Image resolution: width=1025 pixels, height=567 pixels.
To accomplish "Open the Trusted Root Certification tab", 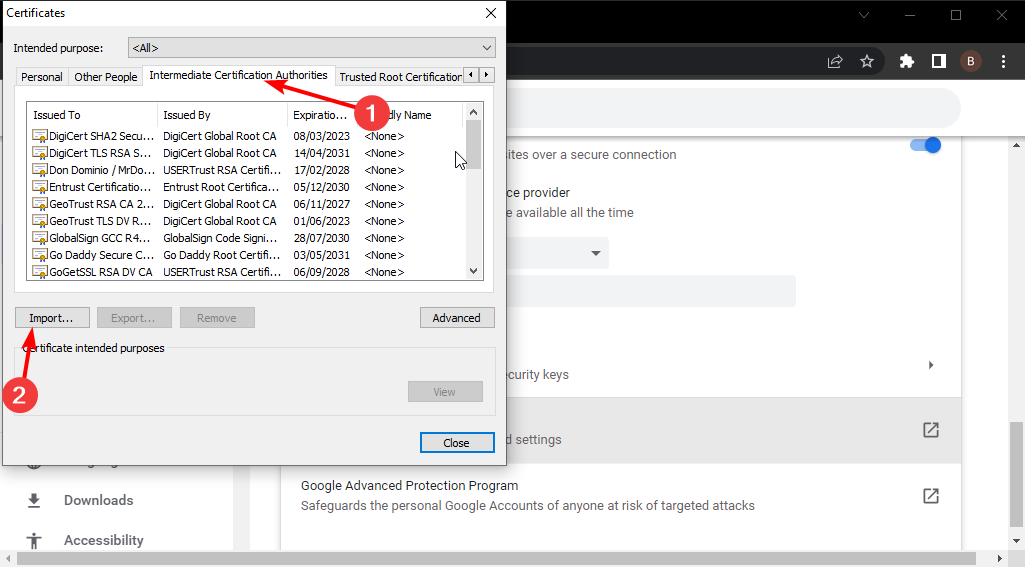I will 400,77.
